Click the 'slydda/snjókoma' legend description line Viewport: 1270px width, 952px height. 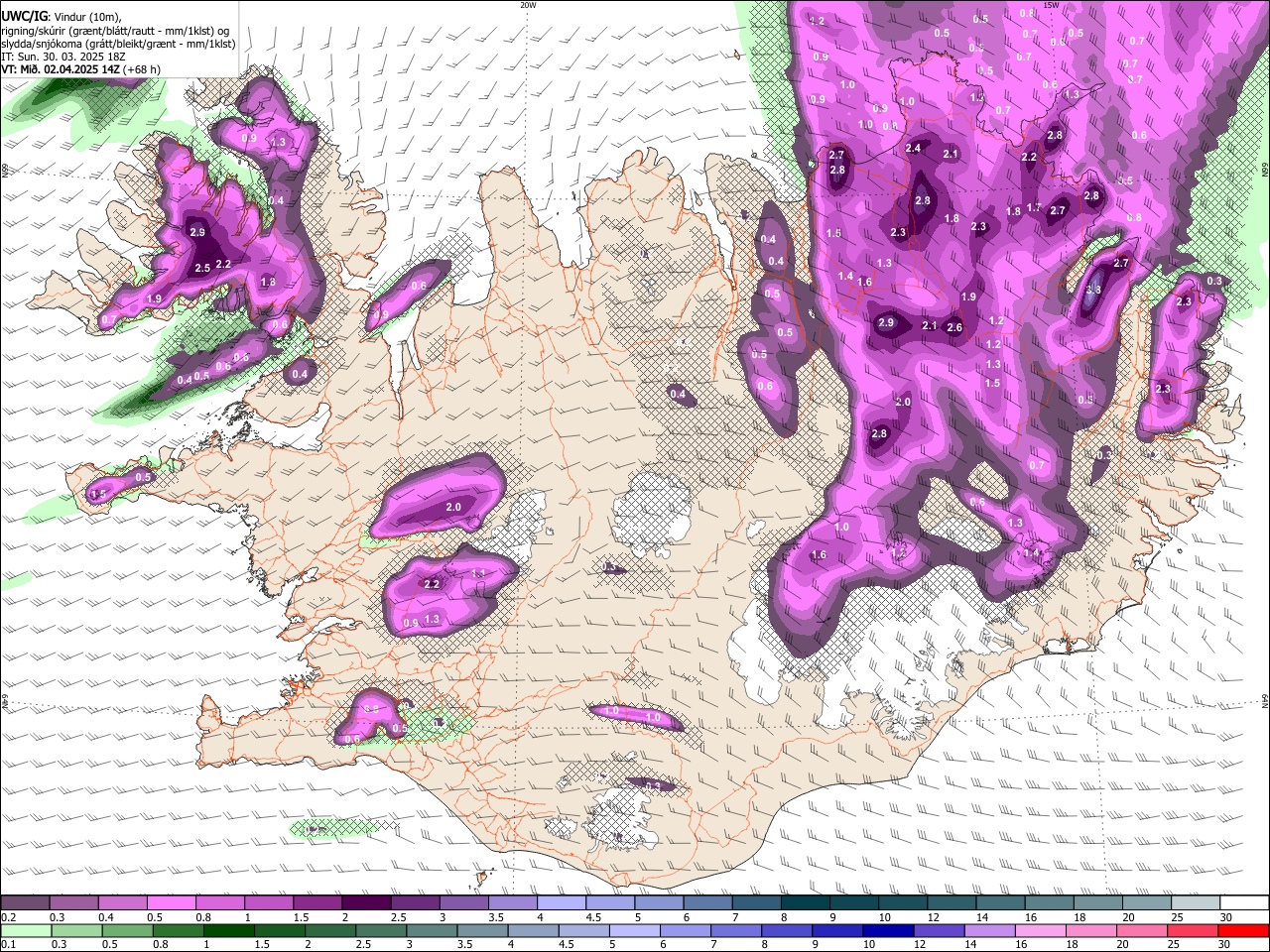[118, 44]
